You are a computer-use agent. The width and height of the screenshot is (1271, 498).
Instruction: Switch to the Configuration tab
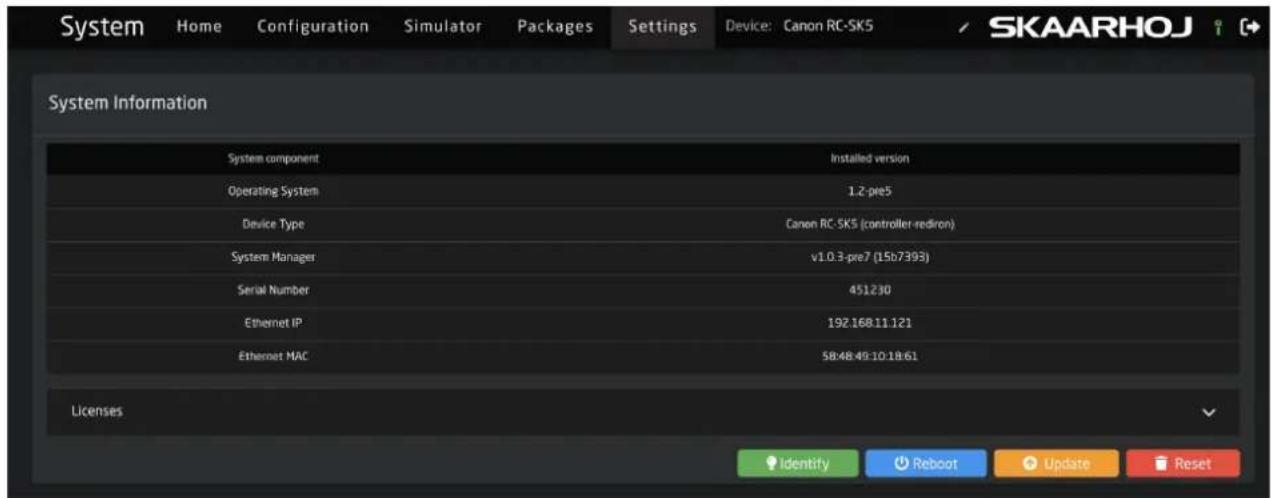click(312, 26)
